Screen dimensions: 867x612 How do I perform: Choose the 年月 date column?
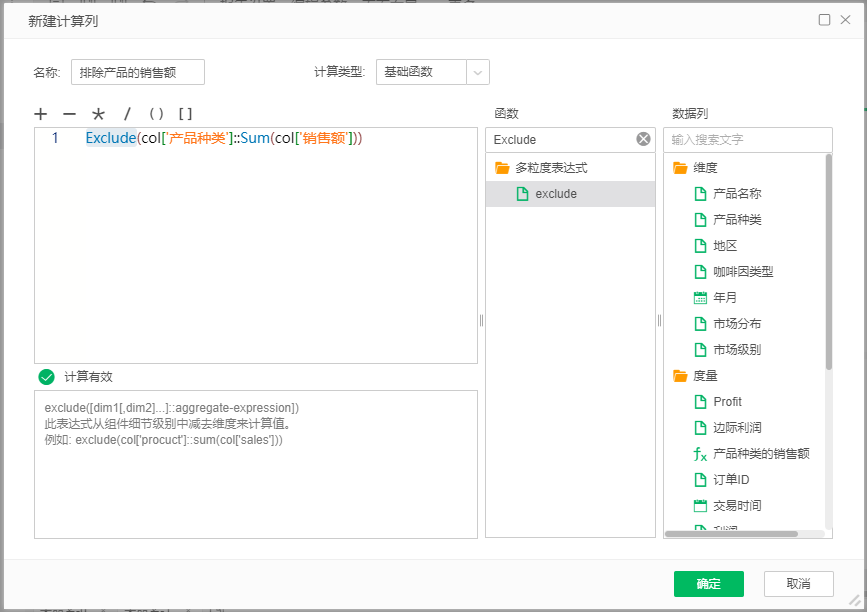[x=725, y=298]
